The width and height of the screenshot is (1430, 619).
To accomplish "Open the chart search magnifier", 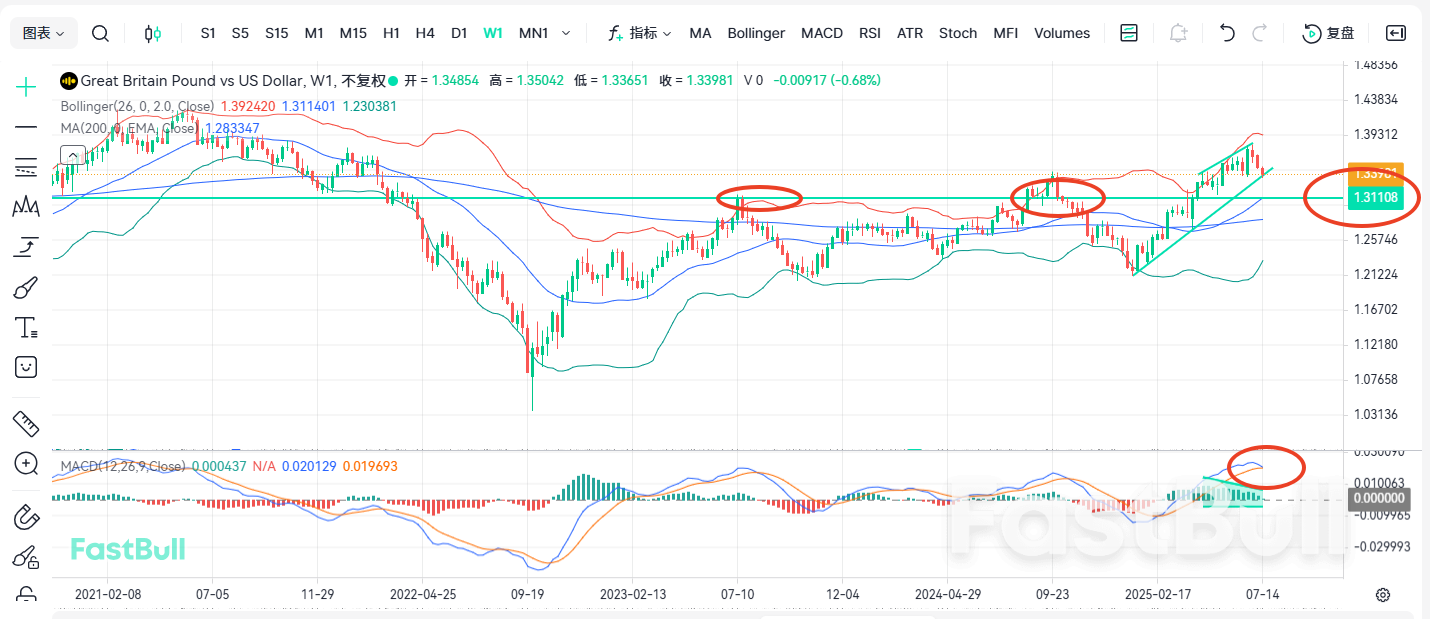I will point(100,32).
